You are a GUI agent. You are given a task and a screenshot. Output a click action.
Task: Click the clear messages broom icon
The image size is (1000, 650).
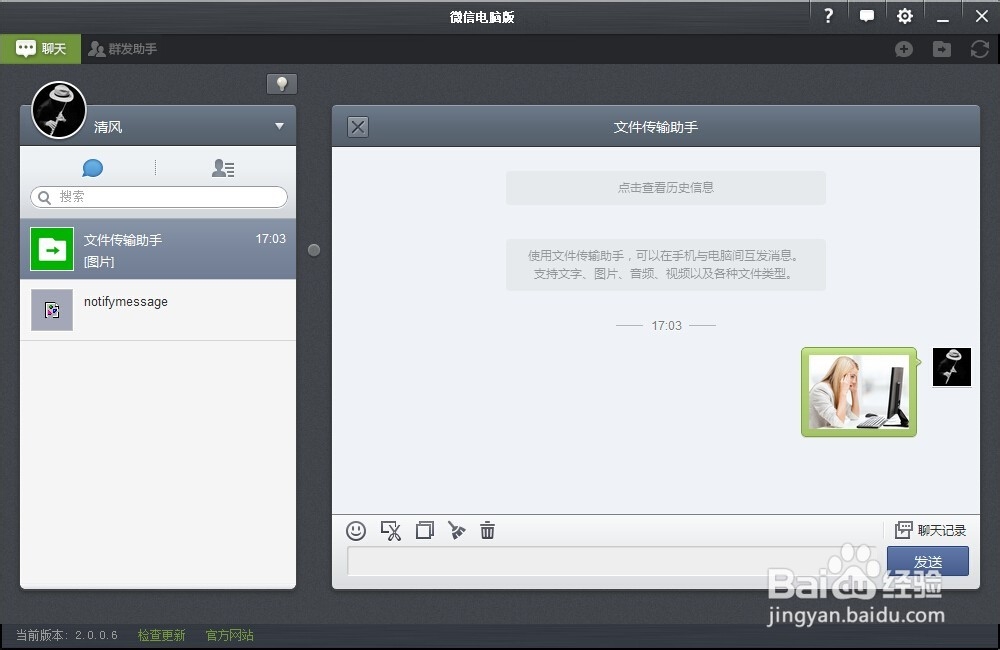(x=457, y=531)
